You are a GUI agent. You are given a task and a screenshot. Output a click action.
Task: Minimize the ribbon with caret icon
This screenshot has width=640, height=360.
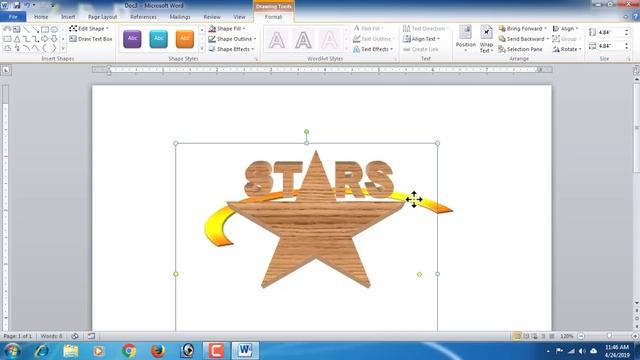click(x=626, y=17)
